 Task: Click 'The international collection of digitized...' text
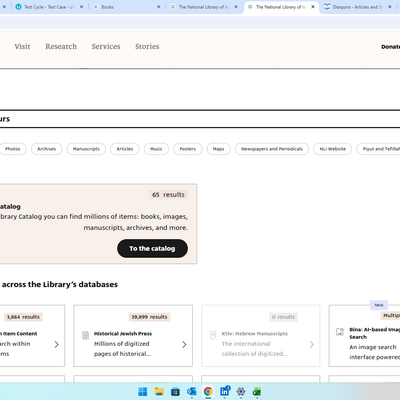point(254,349)
